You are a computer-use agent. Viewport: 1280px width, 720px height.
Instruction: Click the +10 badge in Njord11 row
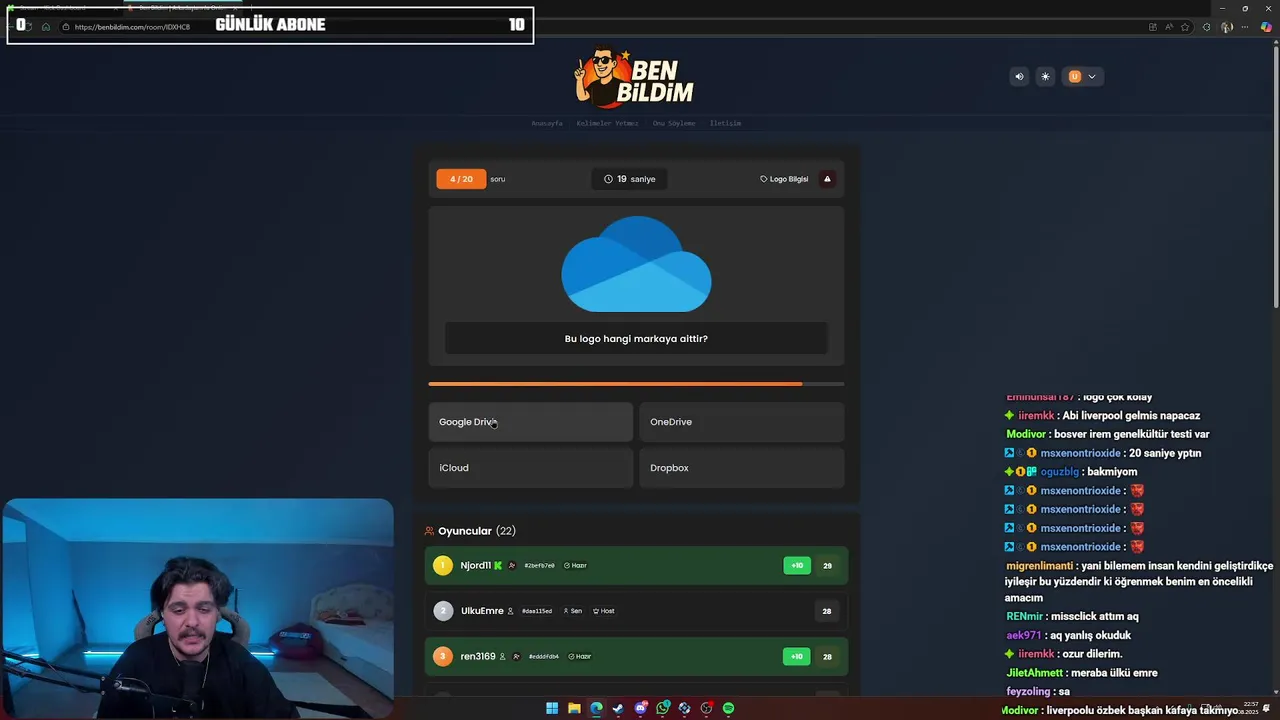click(797, 566)
